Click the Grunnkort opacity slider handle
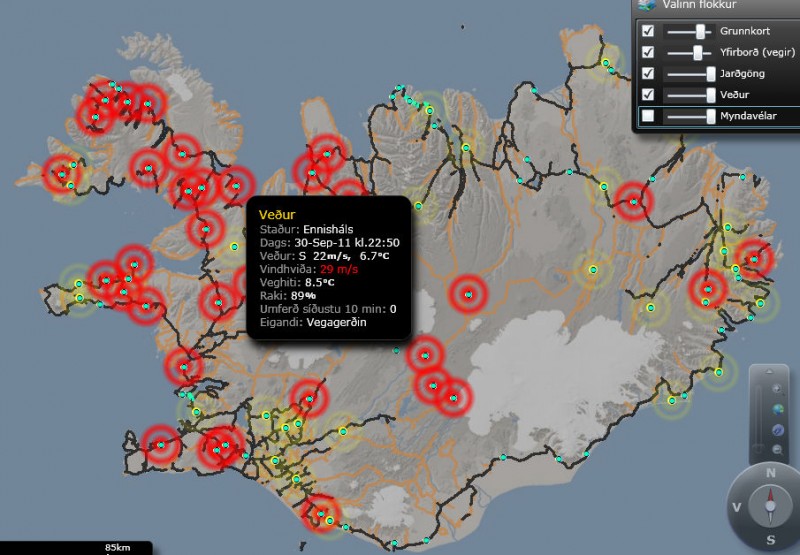 [700, 32]
